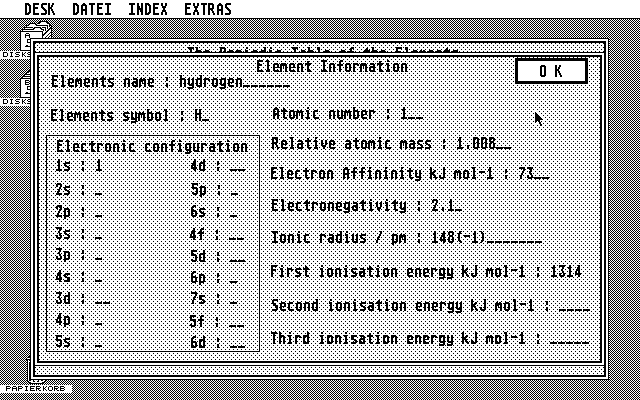Open the INDEX menu
The height and width of the screenshot is (400, 640).
point(148,10)
